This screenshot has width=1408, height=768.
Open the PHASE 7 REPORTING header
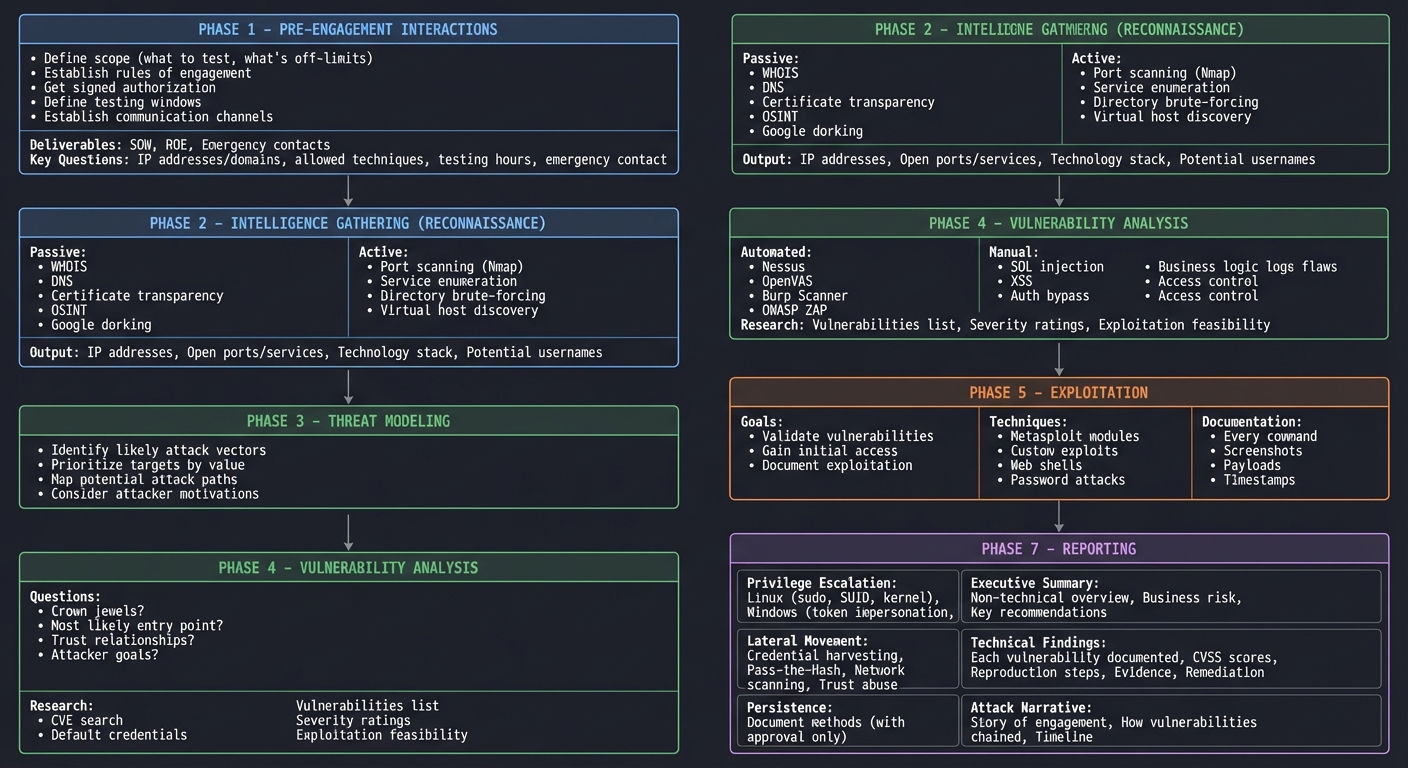1059,548
